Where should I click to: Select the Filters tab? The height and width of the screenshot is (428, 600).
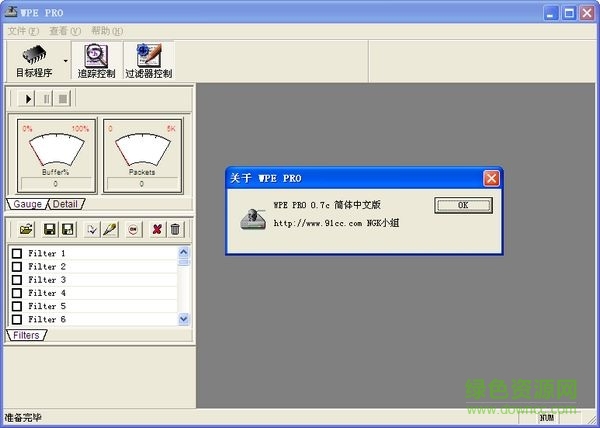(x=26, y=335)
